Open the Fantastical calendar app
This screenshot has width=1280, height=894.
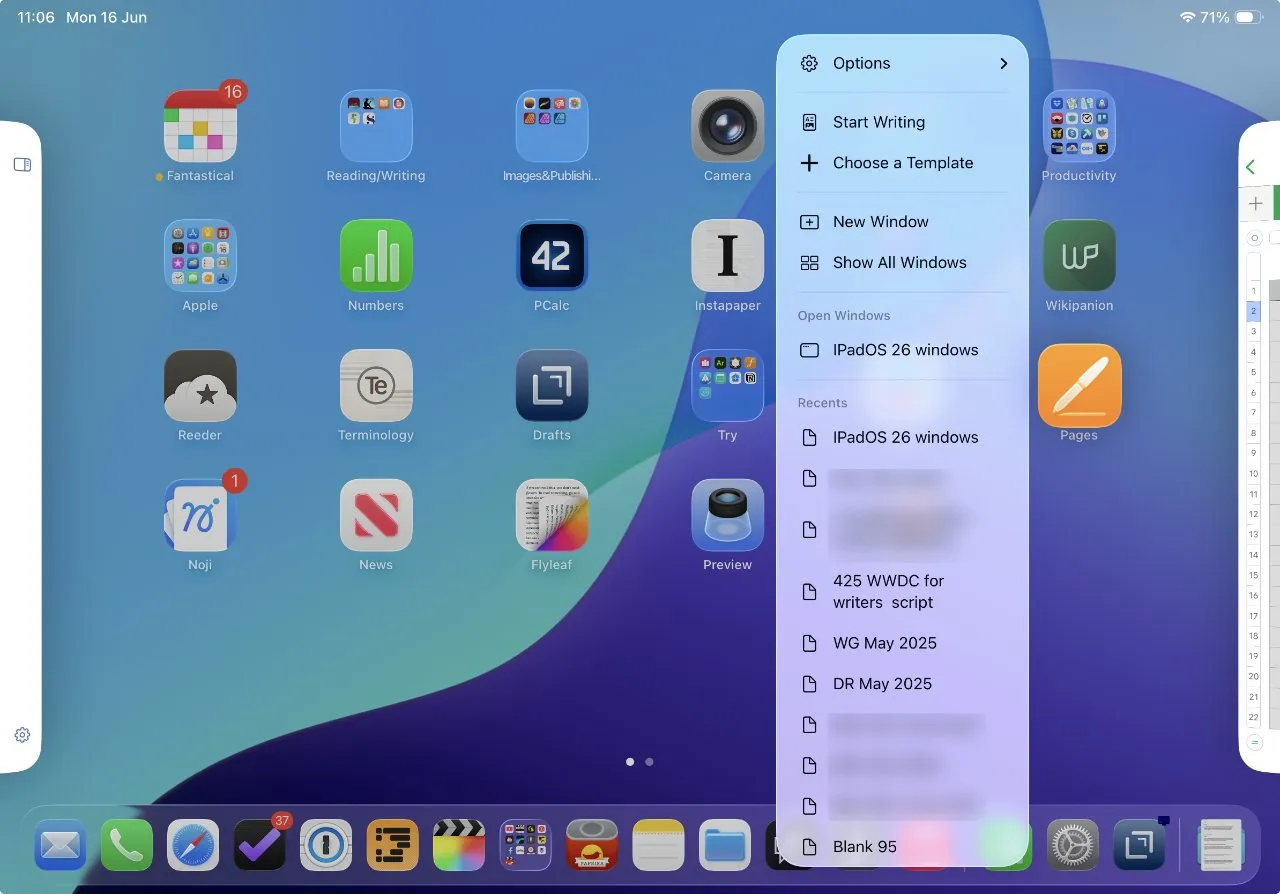click(x=200, y=126)
